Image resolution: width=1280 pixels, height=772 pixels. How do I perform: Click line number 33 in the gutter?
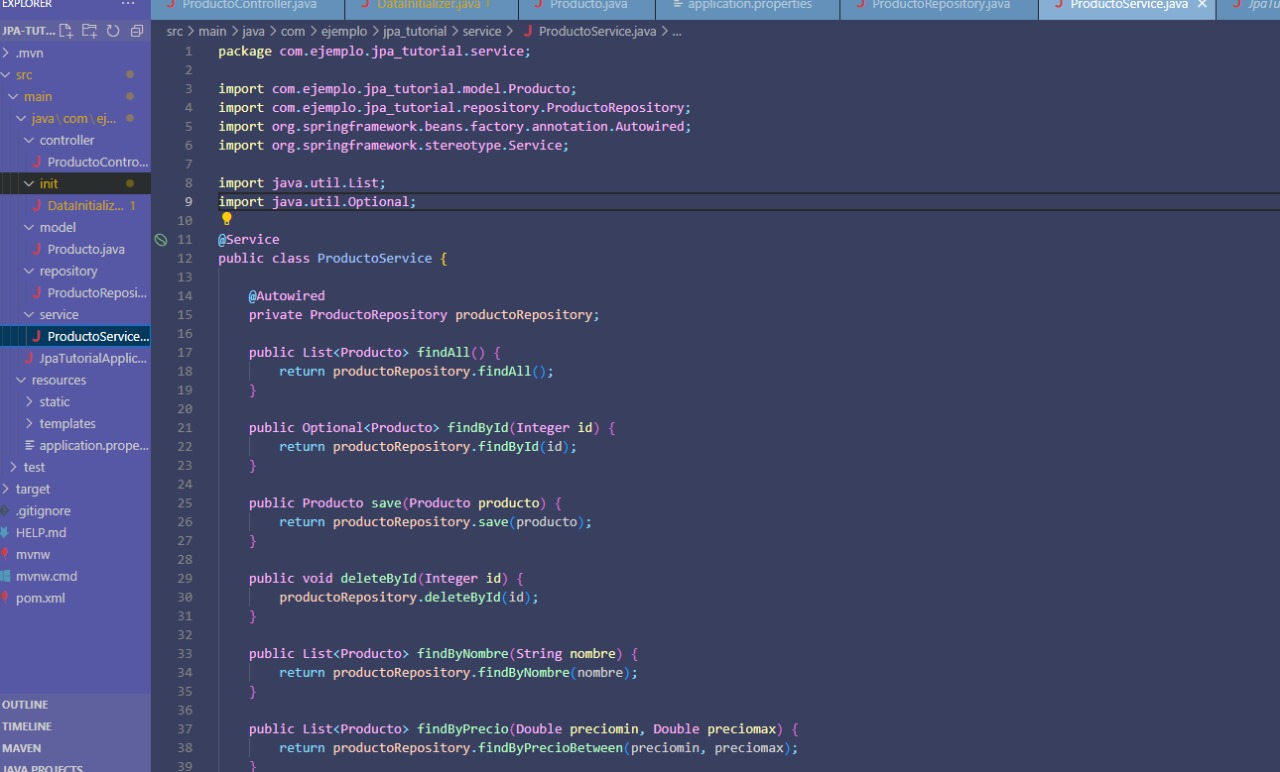[184, 654]
